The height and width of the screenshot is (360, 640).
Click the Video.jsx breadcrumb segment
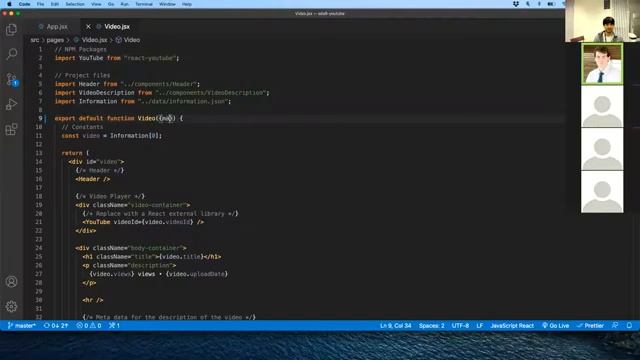(x=94, y=40)
